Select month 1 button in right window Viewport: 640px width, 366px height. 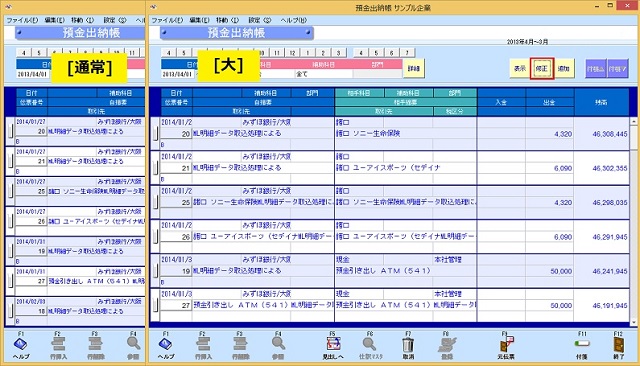coord(308,53)
